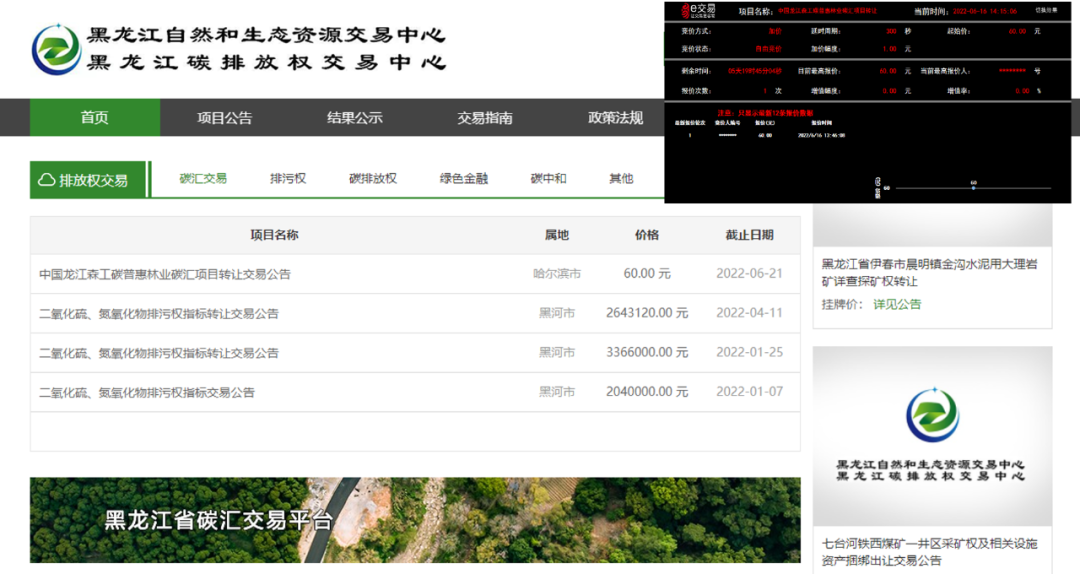Switch to the 绿色金融 sub-tab

tap(464, 178)
